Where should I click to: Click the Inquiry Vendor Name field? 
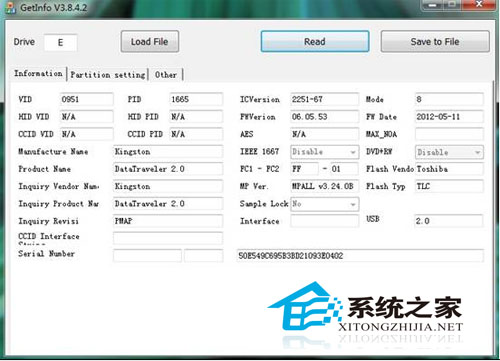168,186
